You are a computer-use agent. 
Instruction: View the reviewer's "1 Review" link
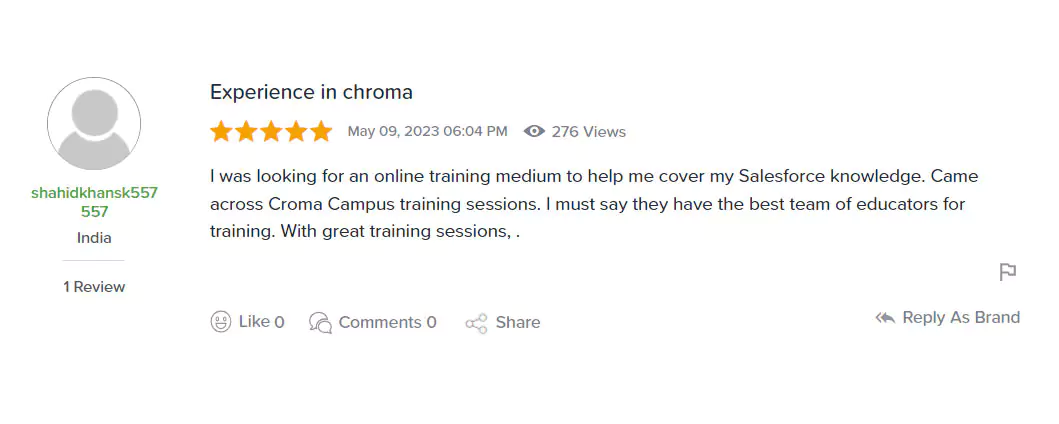point(94,287)
